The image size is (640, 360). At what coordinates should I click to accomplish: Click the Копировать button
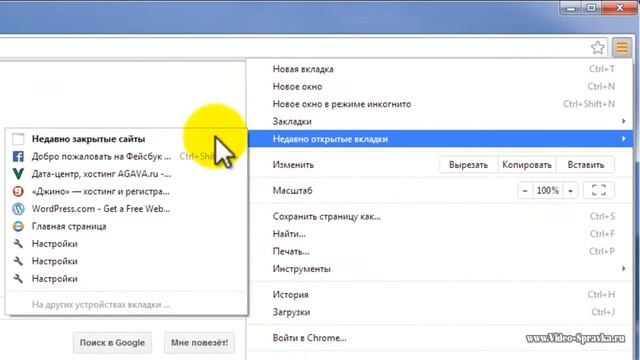[x=527, y=165]
